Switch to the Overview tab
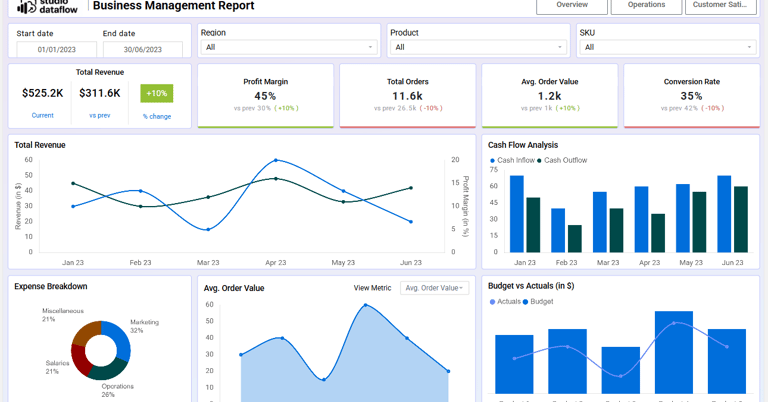768x402 pixels. 572,6
